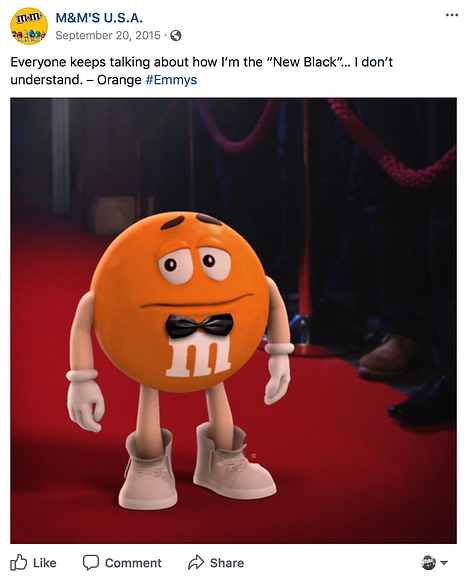Image resolution: width=468 pixels, height=579 pixels.
Task: Follow the #Emmys hashtag link
Action: tap(171, 80)
